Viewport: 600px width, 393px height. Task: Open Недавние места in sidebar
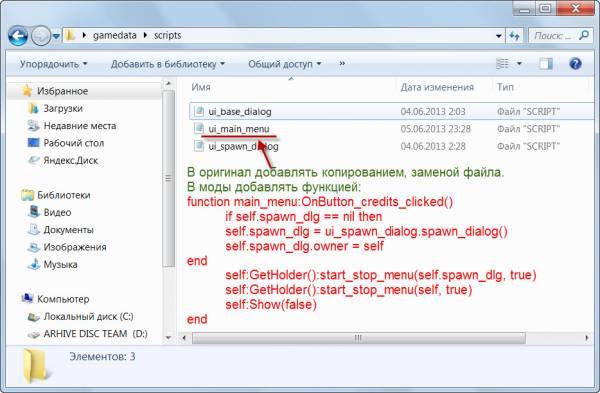(x=80, y=126)
